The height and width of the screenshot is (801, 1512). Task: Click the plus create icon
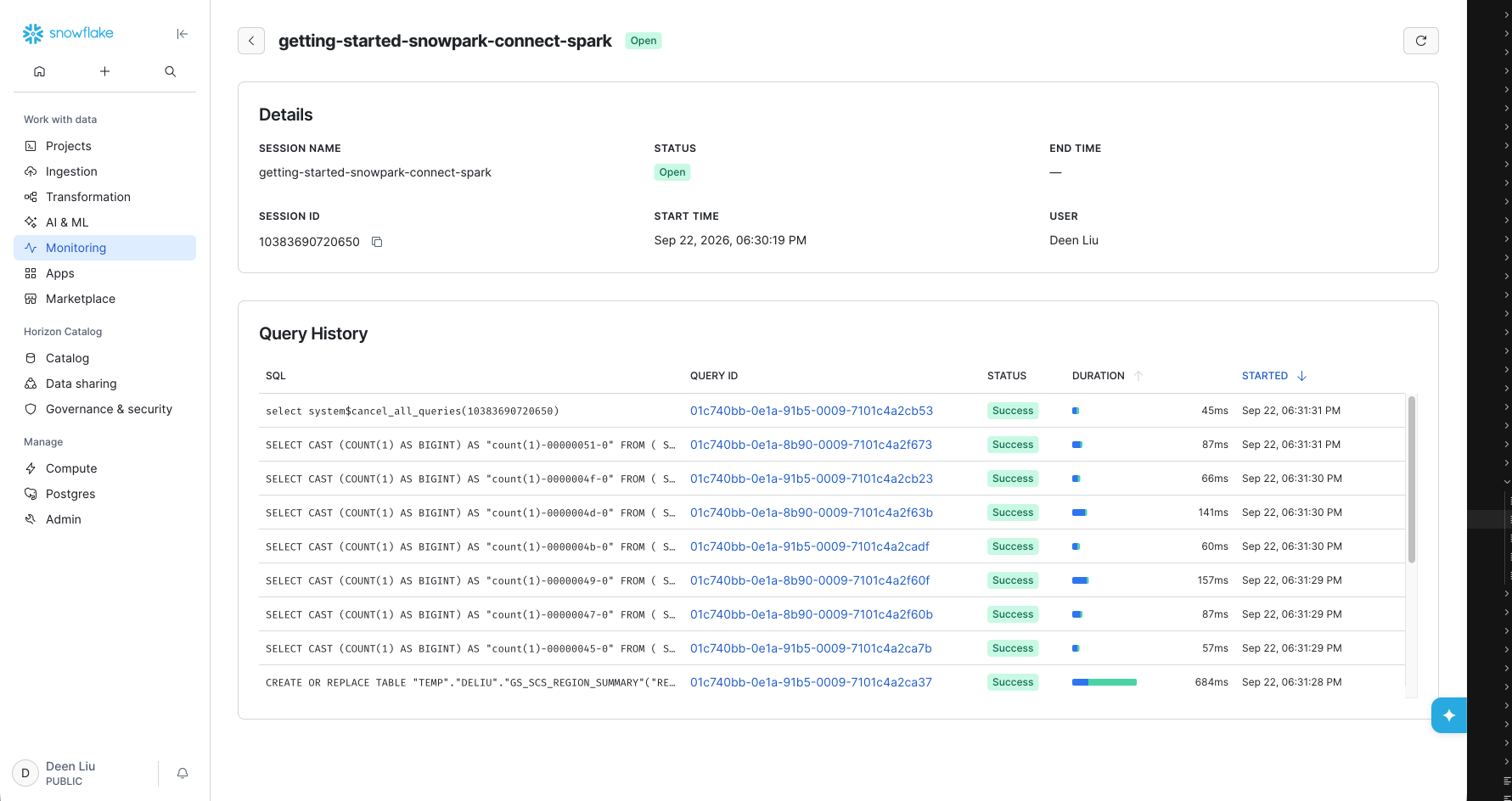coord(104,71)
